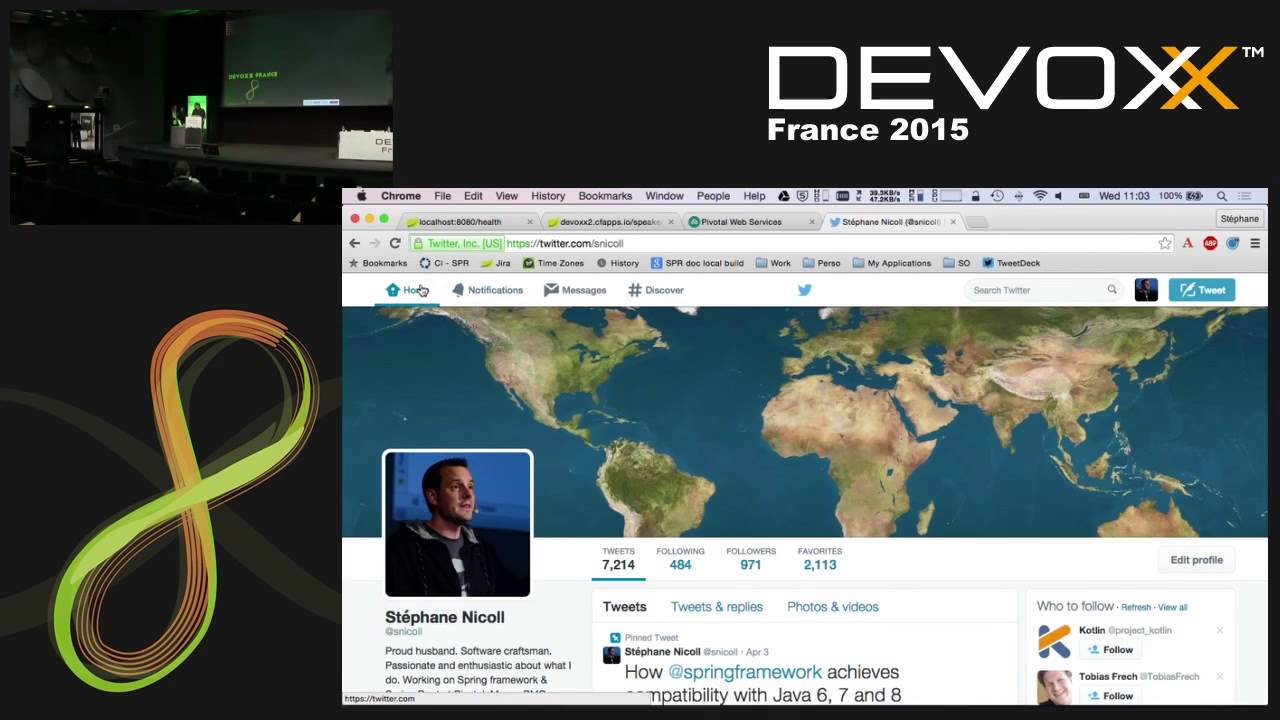Click the Google Drive menu bar icon
Screen dimensions: 1280x720
784,196
